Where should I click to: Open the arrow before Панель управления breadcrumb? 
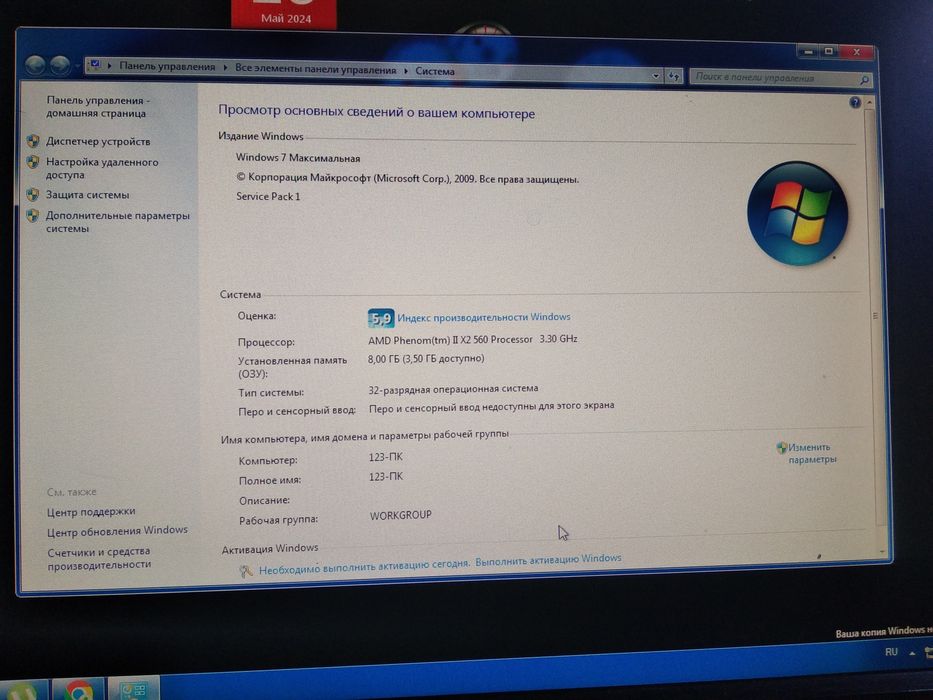coord(109,65)
